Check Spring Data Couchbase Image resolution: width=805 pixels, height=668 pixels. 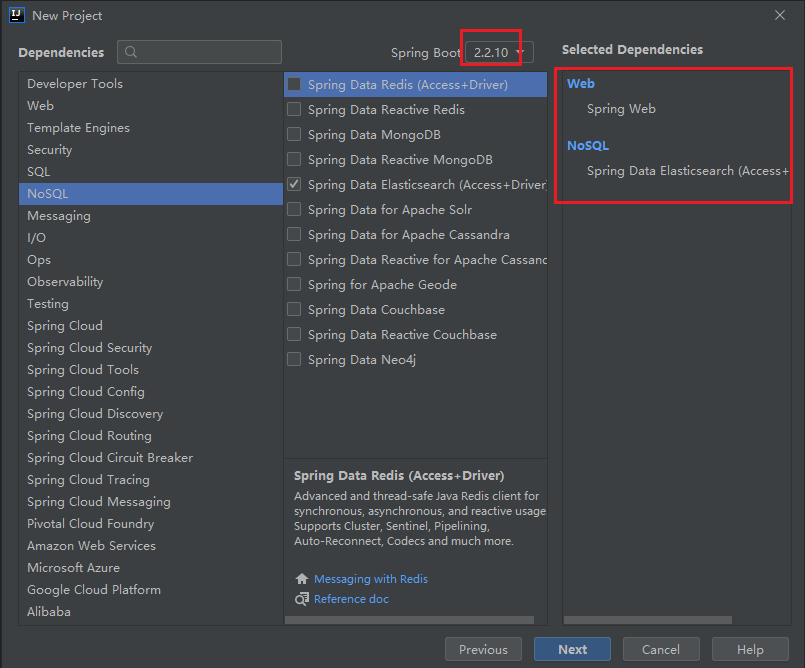click(x=294, y=310)
